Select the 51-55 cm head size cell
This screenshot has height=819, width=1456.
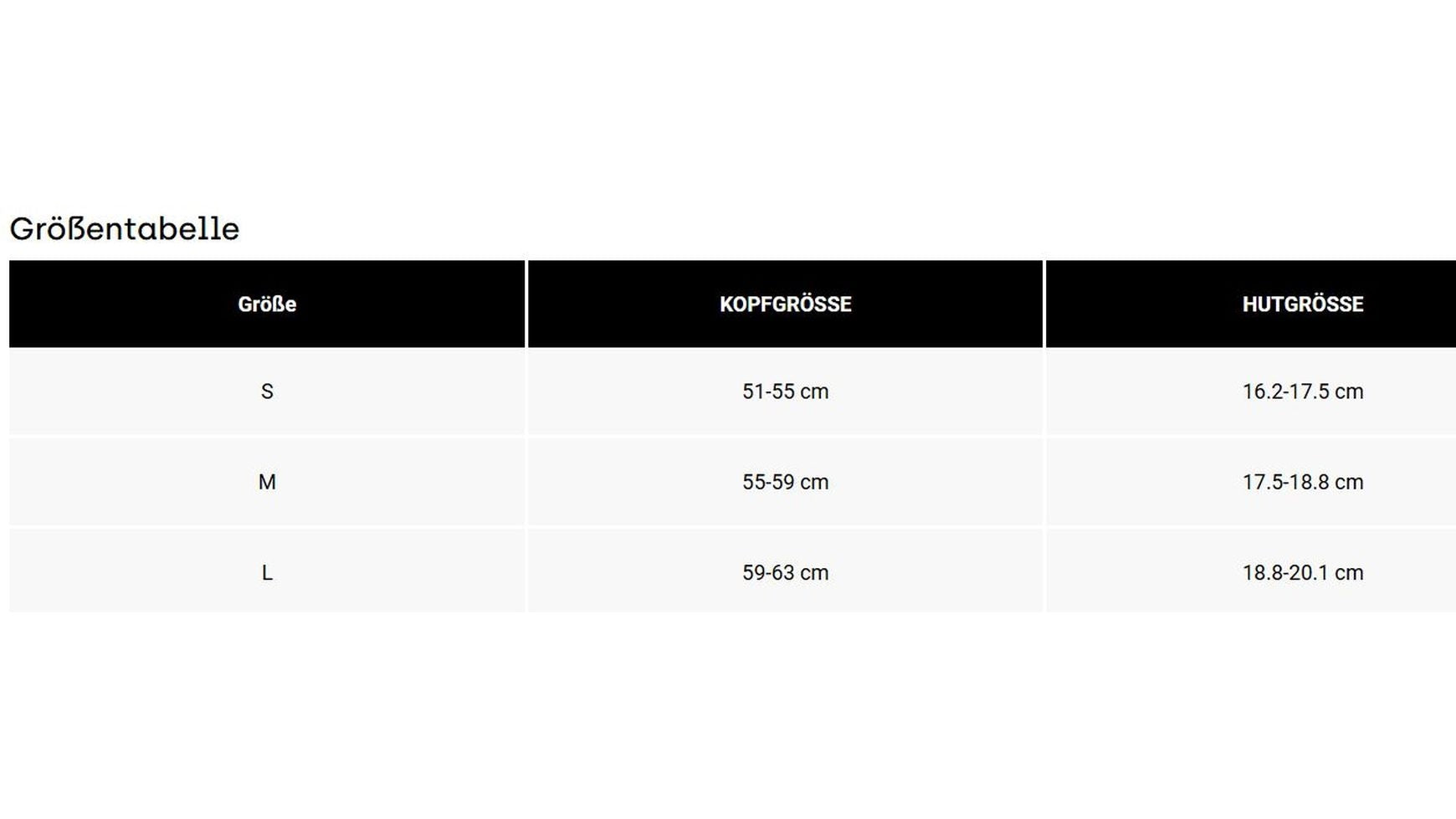[785, 392]
